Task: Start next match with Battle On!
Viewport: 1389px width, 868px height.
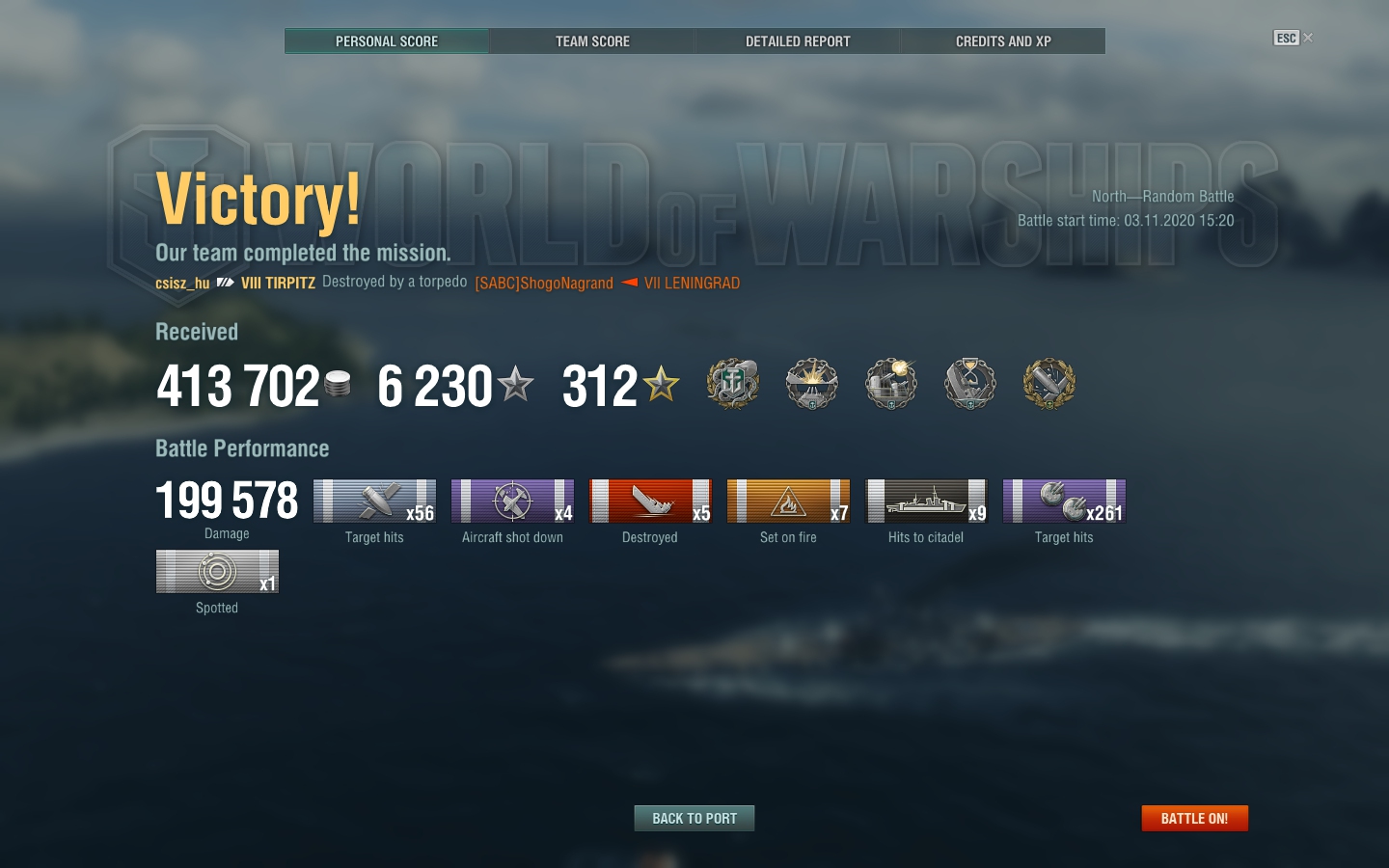Action: (1194, 818)
